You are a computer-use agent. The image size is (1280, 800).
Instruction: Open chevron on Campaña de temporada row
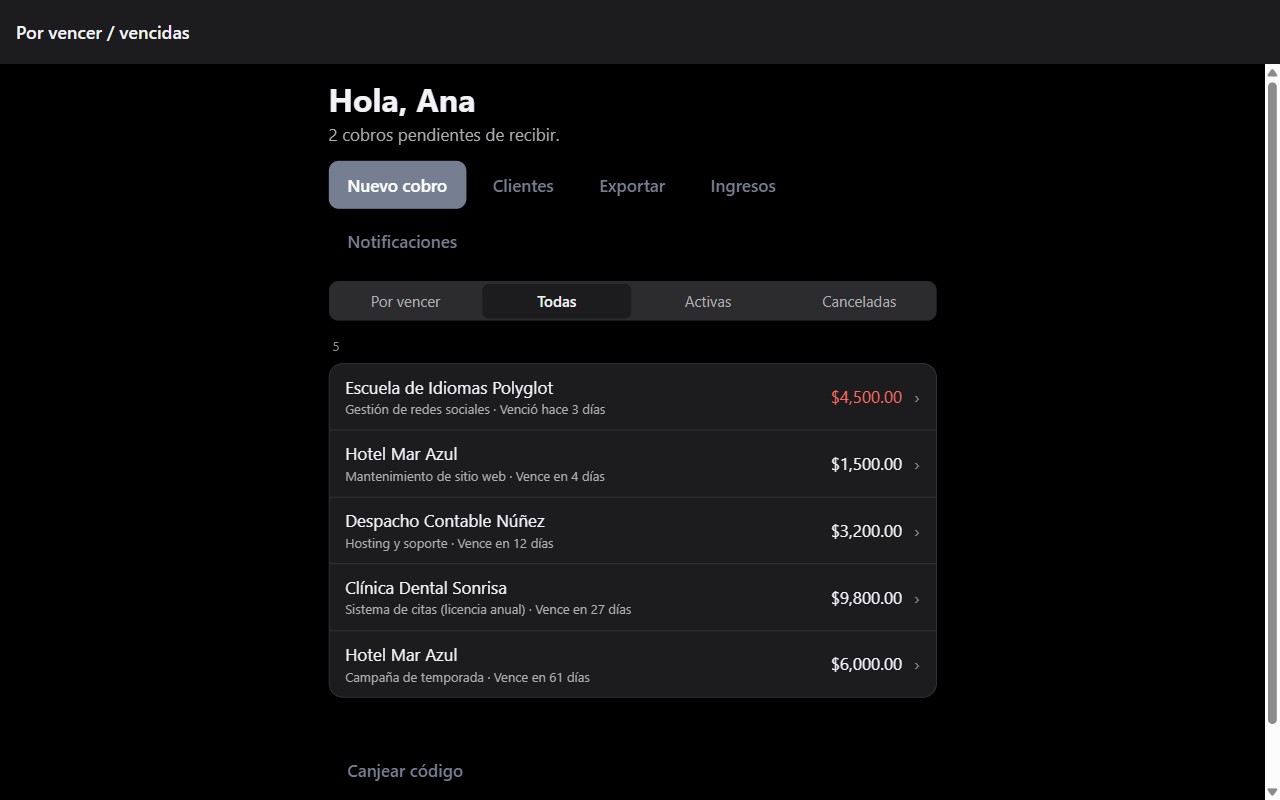917,665
